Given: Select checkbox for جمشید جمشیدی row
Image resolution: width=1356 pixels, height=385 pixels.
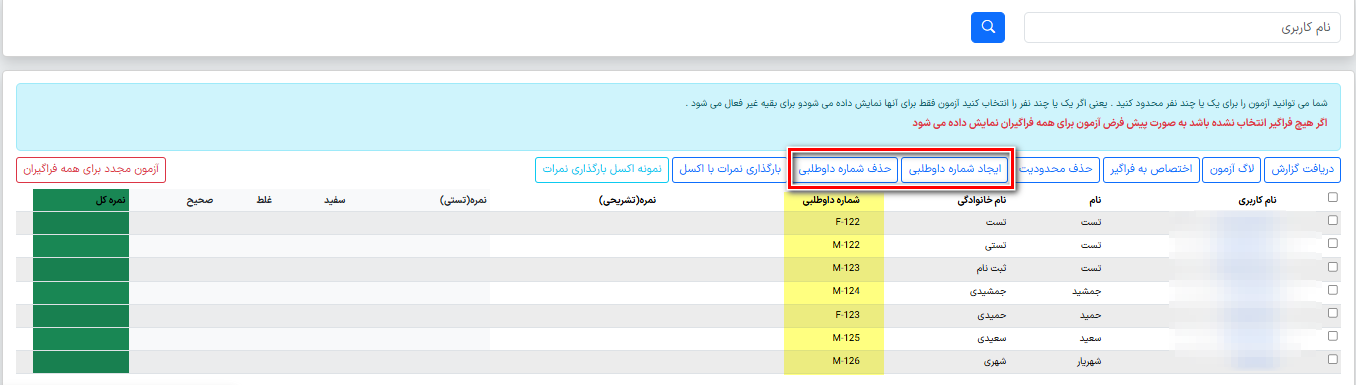Looking at the screenshot, I should pyautogui.click(x=1332, y=290).
